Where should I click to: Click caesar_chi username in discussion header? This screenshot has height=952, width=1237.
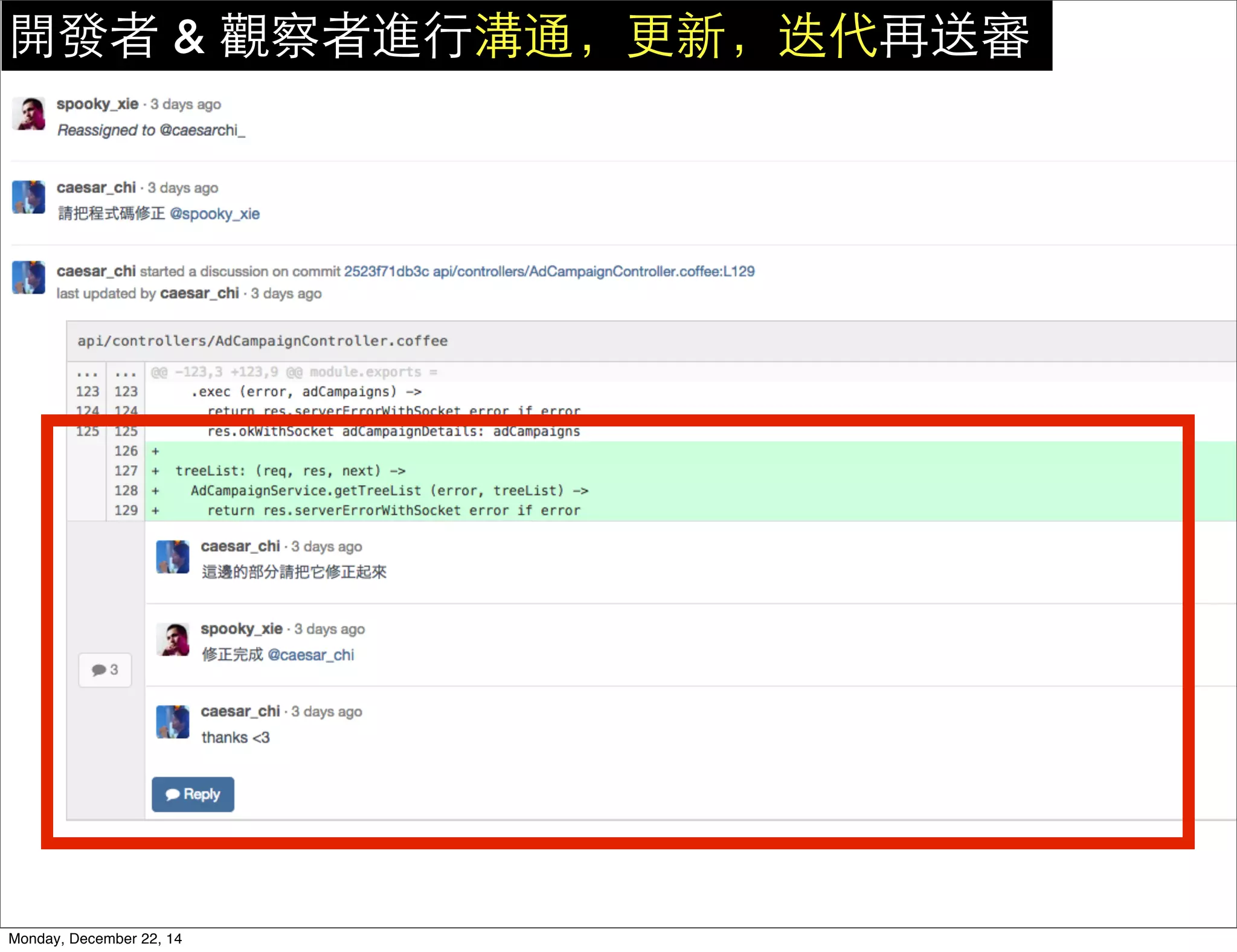[x=96, y=271]
